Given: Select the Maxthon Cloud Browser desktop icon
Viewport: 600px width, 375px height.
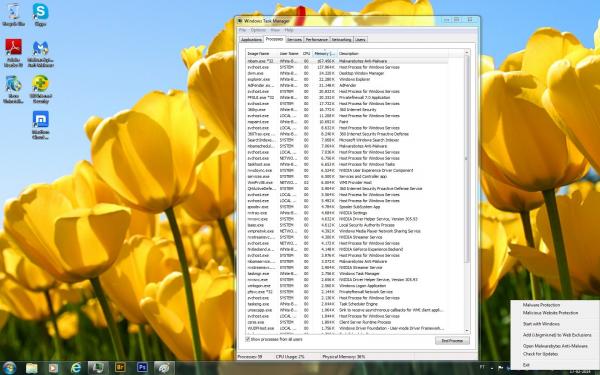Looking at the screenshot, I should click(41, 125).
